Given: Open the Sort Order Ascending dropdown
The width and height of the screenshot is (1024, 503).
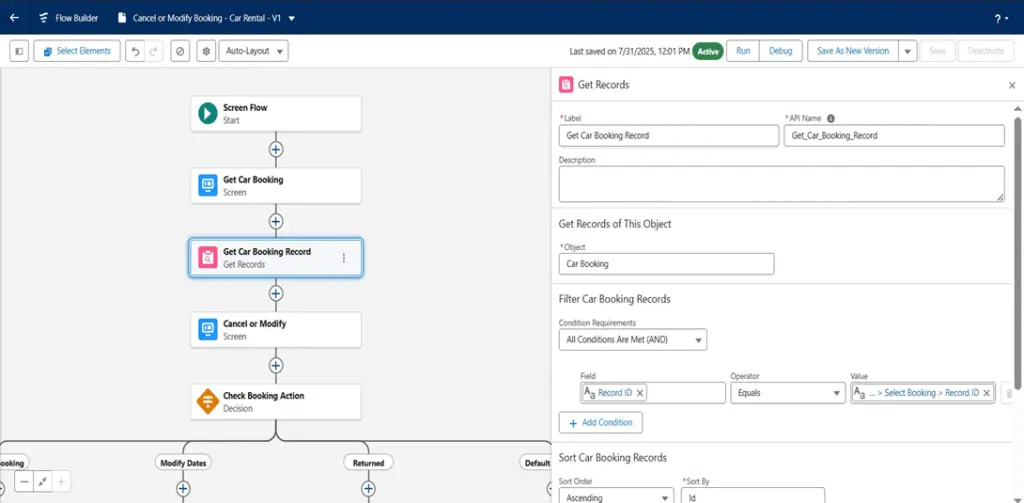Looking at the screenshot, I should tap(616, 497).
